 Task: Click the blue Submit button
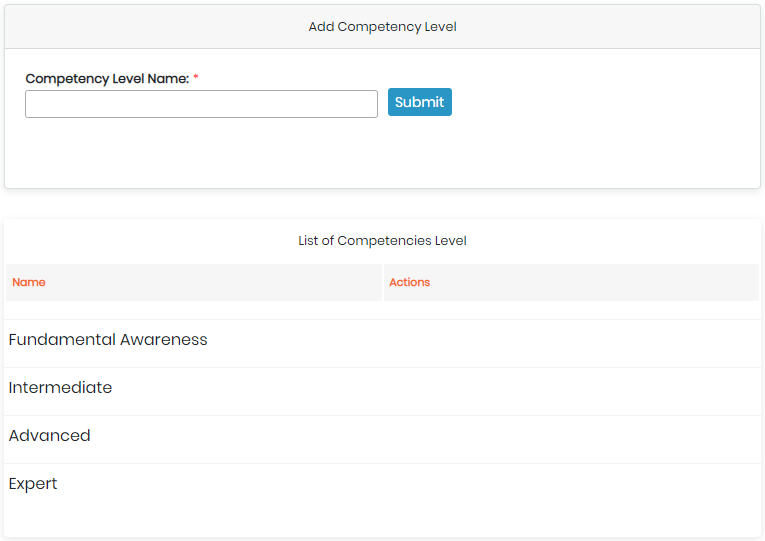(420, 102)
